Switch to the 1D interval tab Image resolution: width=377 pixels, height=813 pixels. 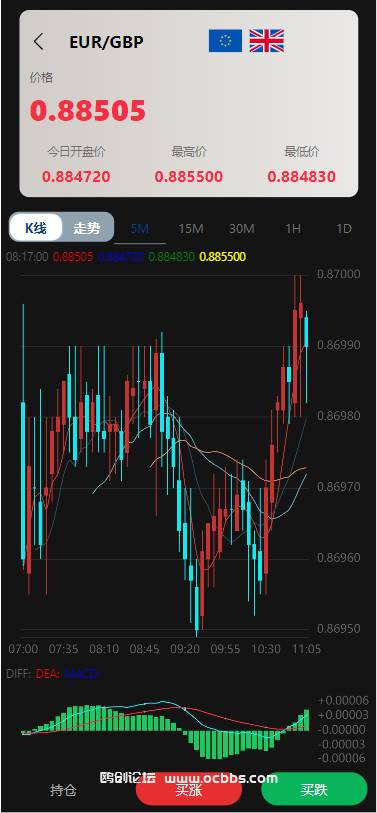coord(344,229)
